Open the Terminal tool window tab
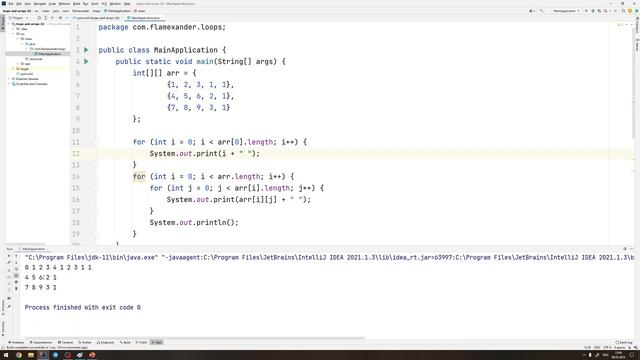 point(65,342)
